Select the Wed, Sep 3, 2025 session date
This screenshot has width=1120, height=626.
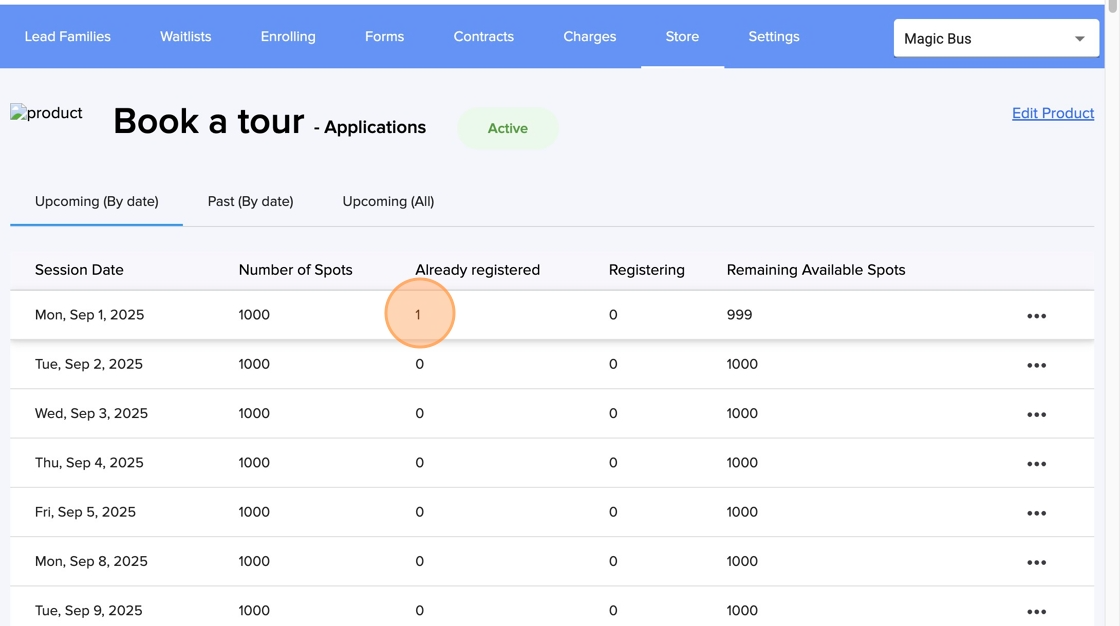pos(91,414)
